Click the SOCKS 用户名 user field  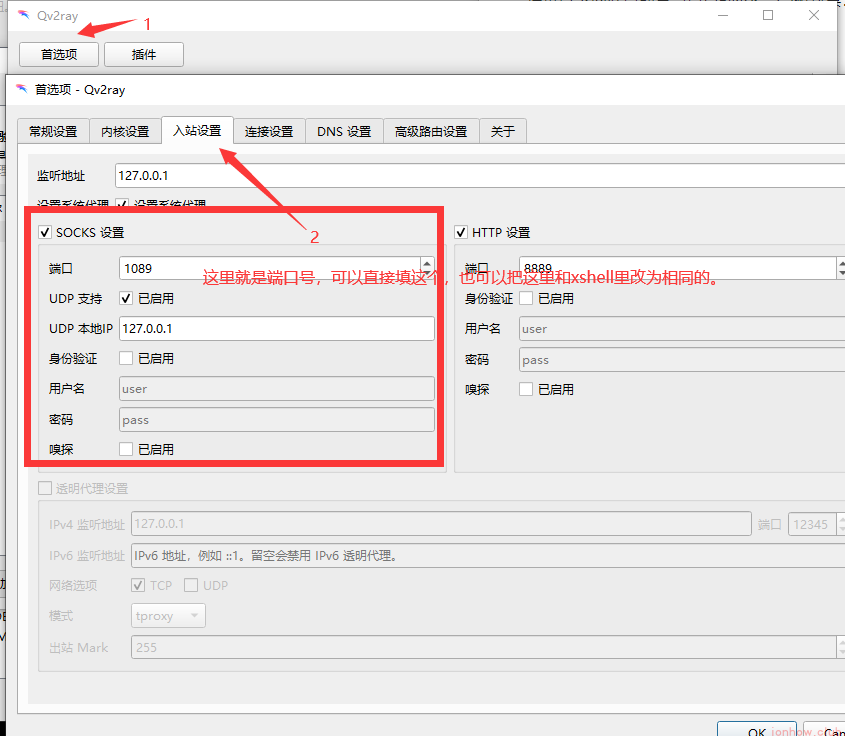tap(276, 388)
